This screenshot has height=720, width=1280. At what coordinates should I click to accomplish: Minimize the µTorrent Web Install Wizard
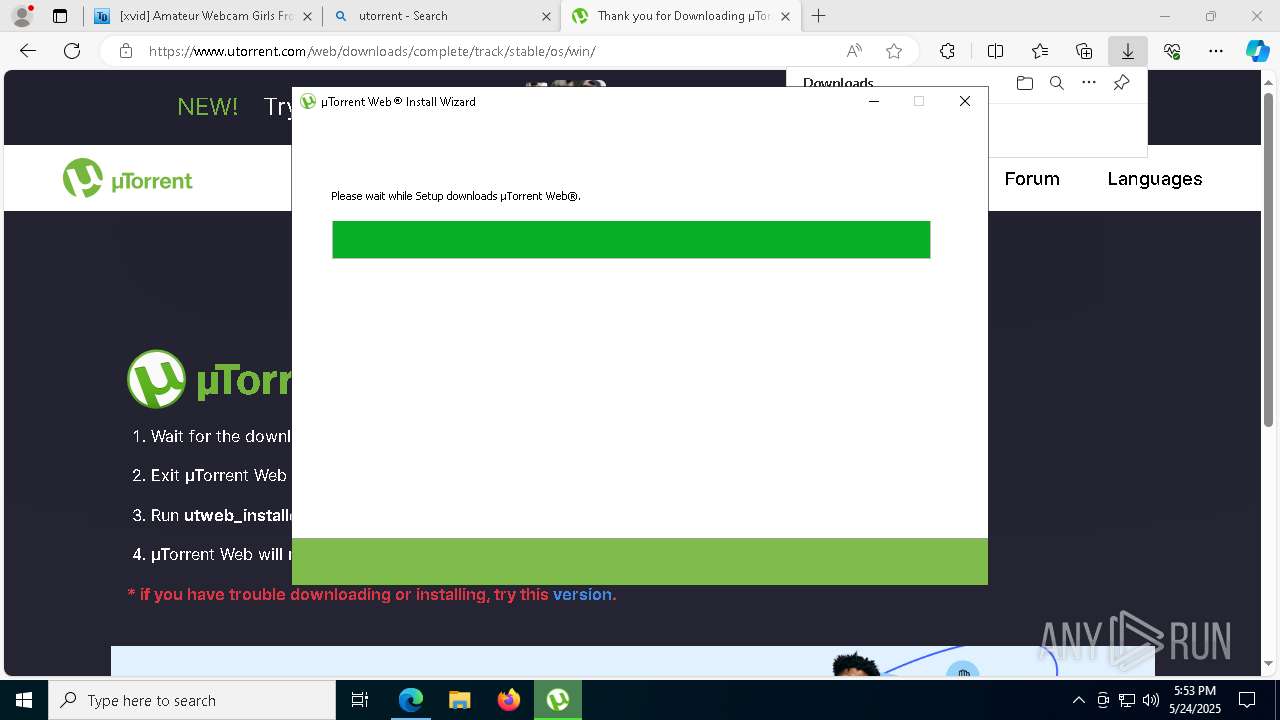(x=873, y=101)
